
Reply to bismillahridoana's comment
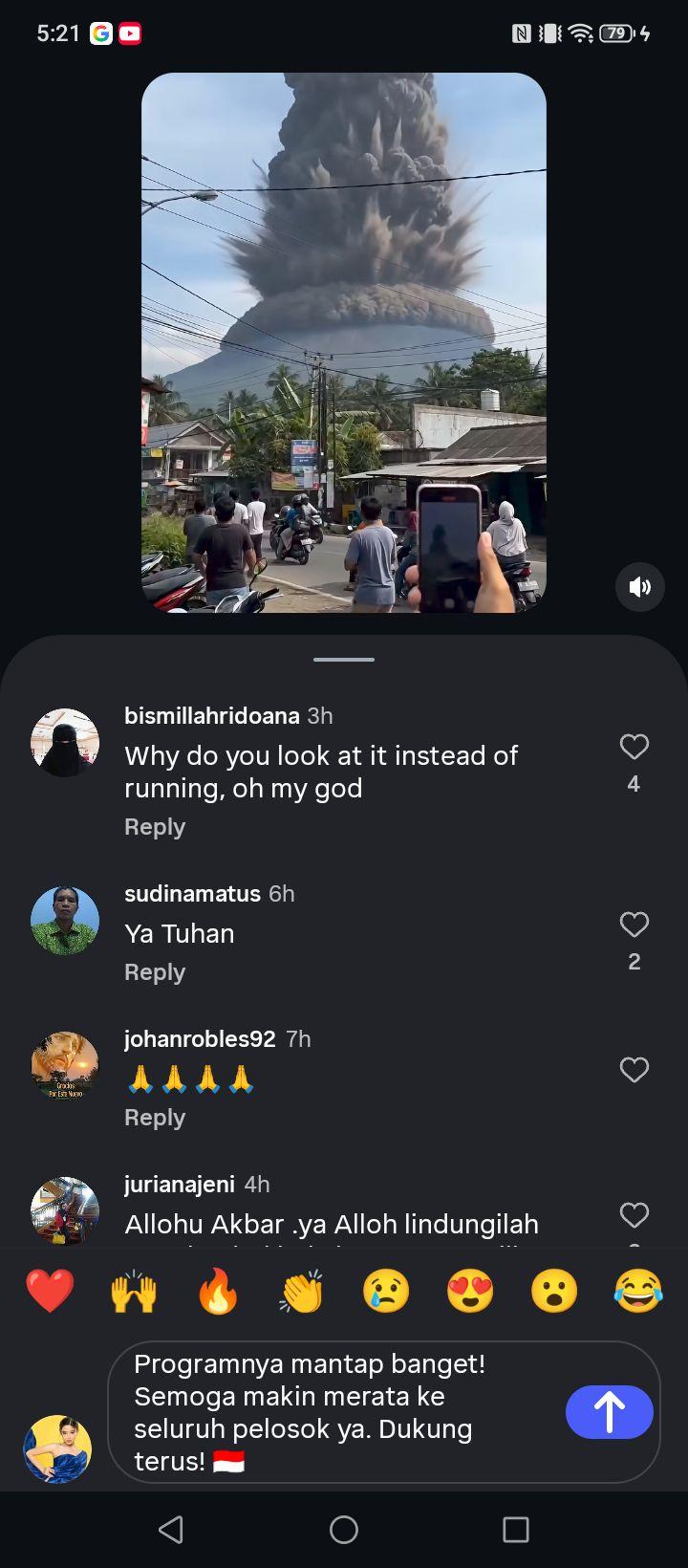point(155,827)
